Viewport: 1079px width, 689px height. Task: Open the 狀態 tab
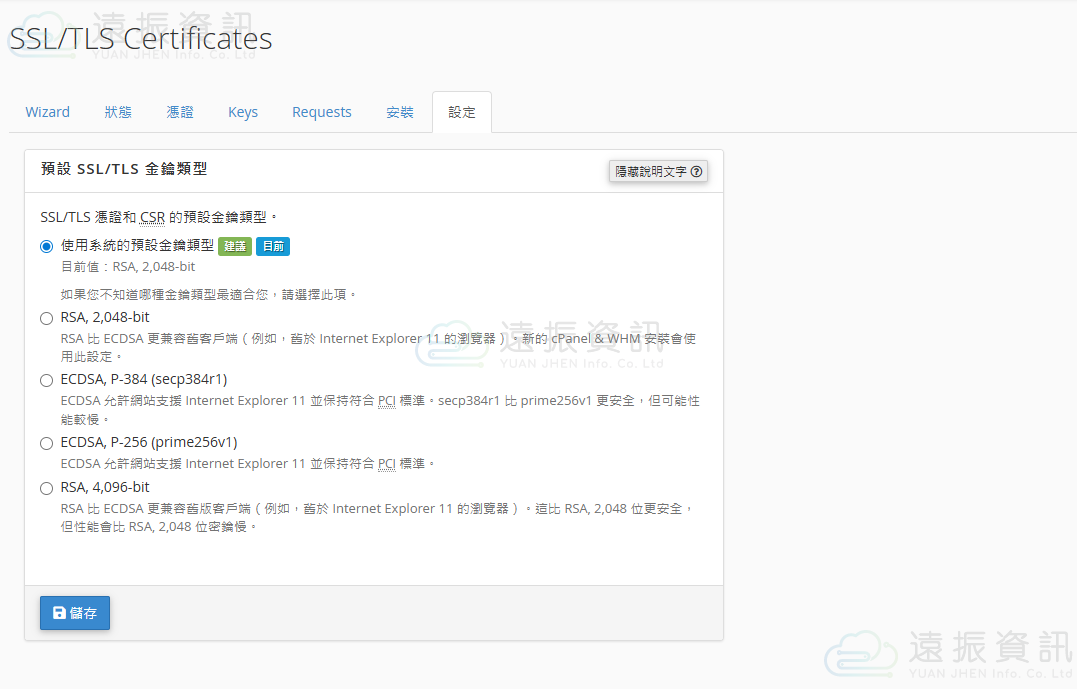[117, 112]
